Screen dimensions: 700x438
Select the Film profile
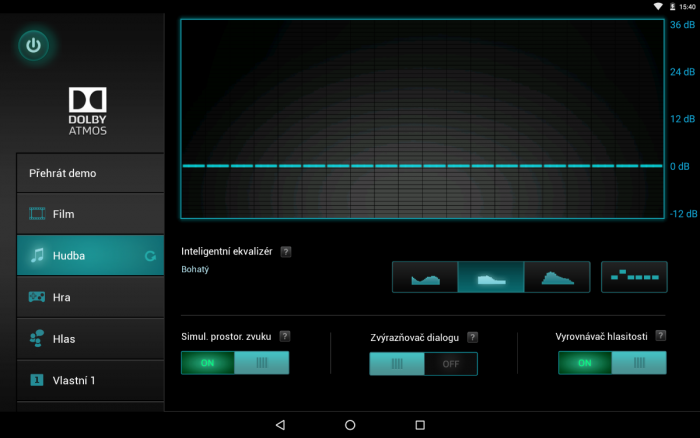[90, 214]
